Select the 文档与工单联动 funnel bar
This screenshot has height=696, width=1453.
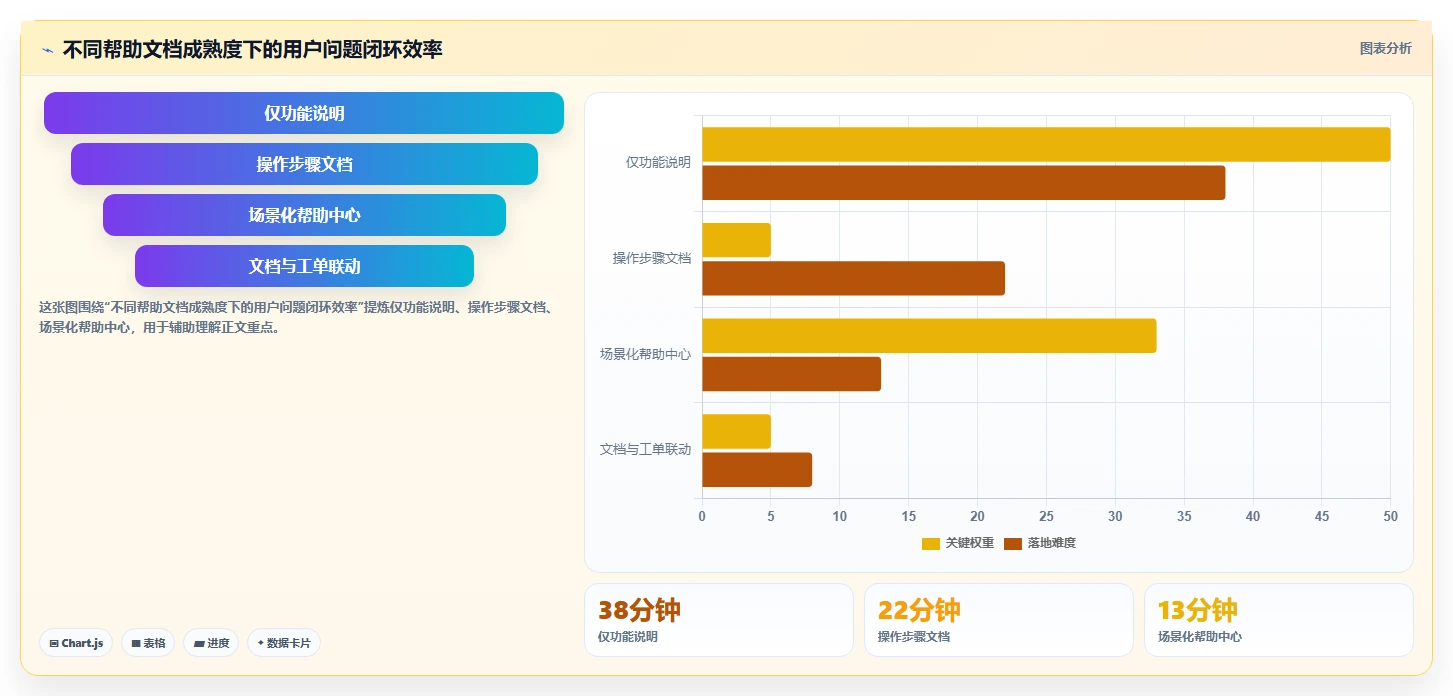[x=304, y=266]
